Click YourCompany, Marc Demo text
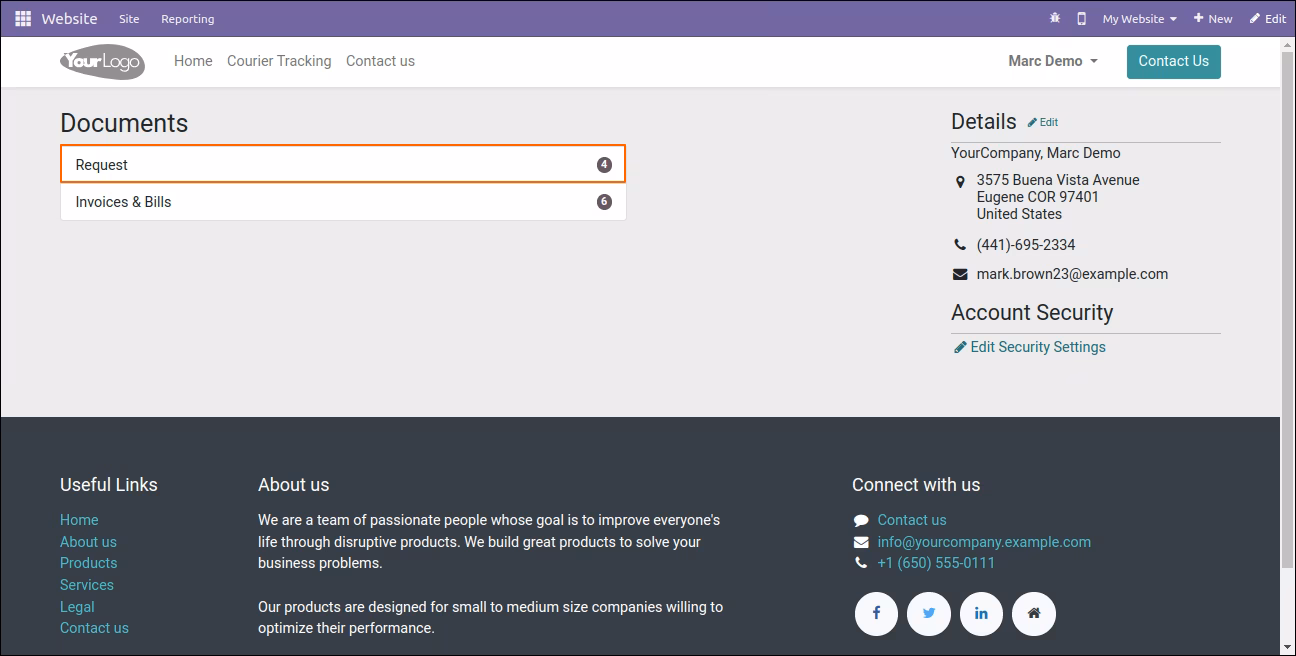Viewport: 1296px width, 656px height. [1036, 153]
